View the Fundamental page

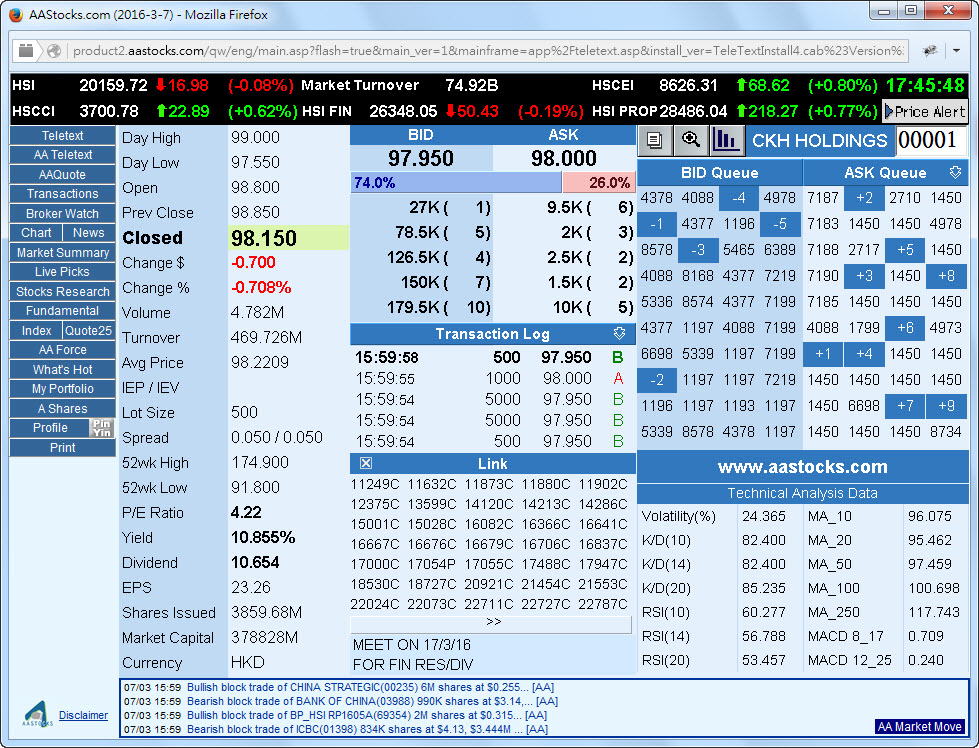(62, 311)
